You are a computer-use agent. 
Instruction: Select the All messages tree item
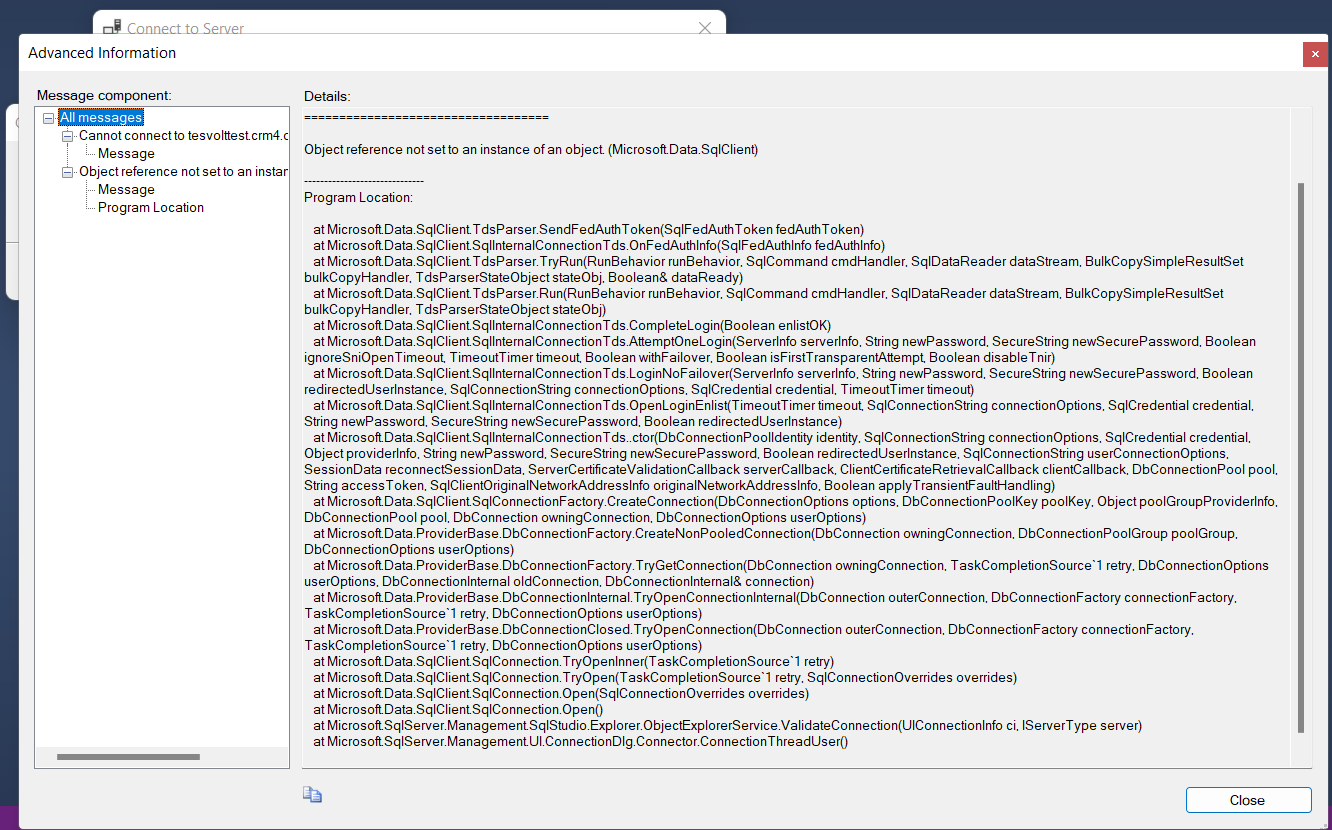[101, 118]
